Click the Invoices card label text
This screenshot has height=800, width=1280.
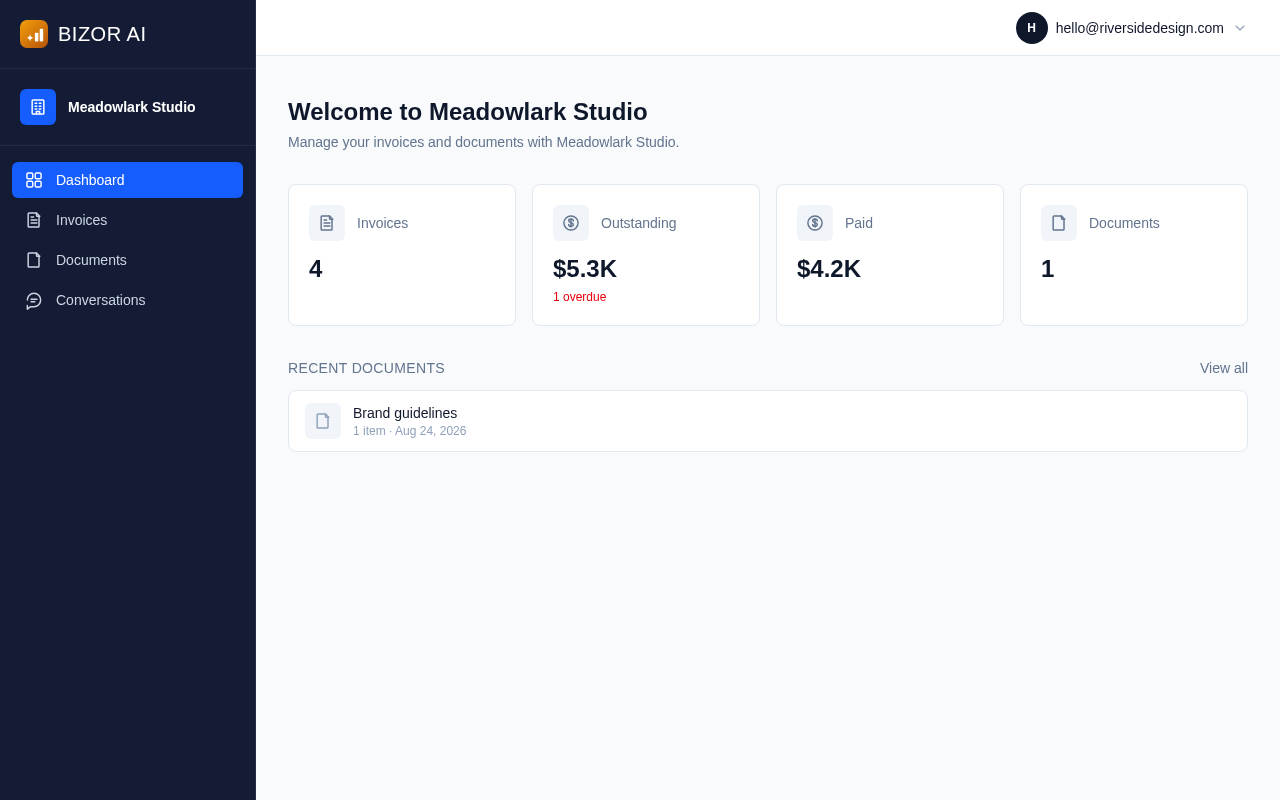pyautogui.click(x=383, y=223)
